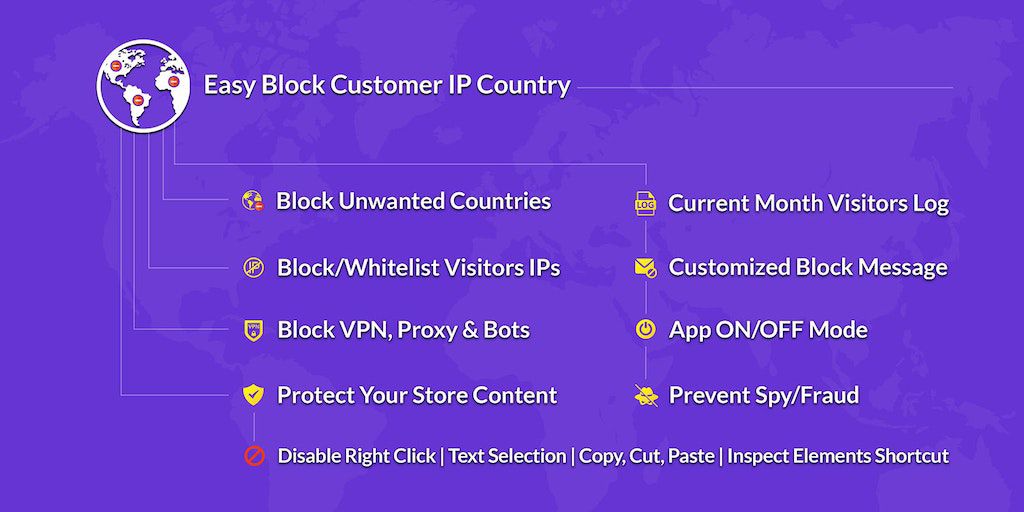
Task: Click the spy/fraud incognito icon
Action: point(645,395)
